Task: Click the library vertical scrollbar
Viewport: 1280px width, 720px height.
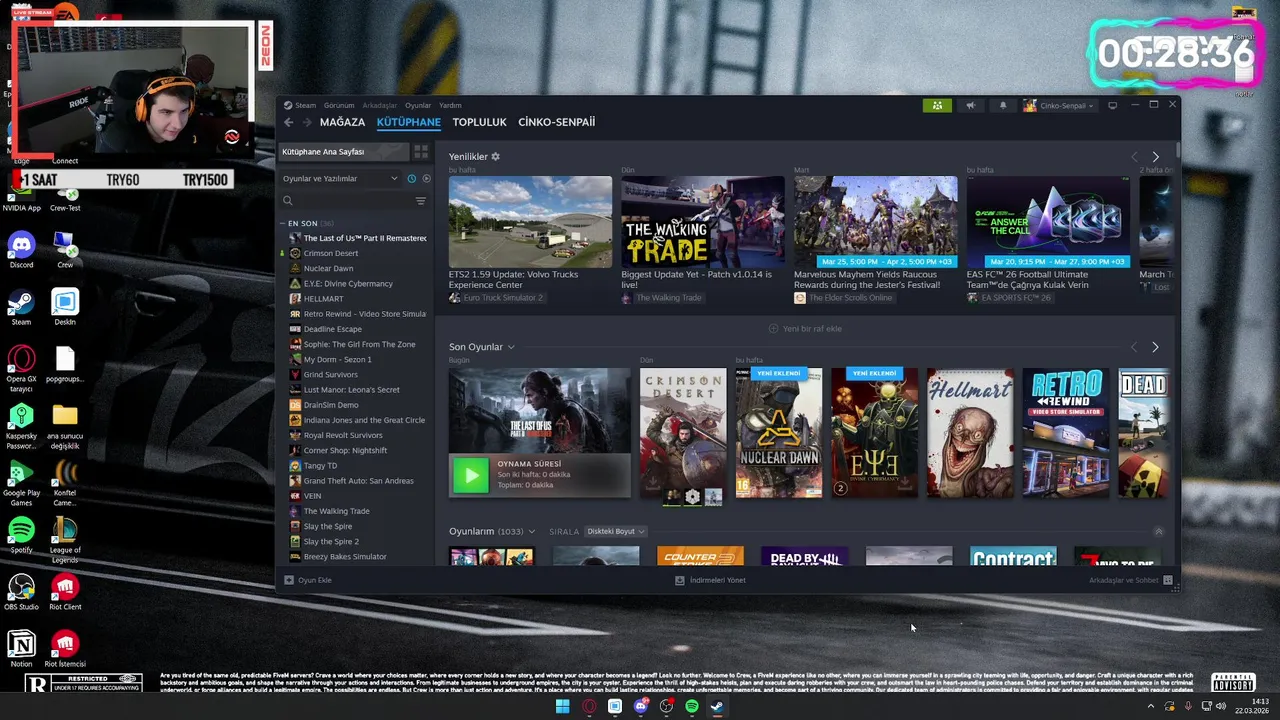Action: coord(1177,152)
